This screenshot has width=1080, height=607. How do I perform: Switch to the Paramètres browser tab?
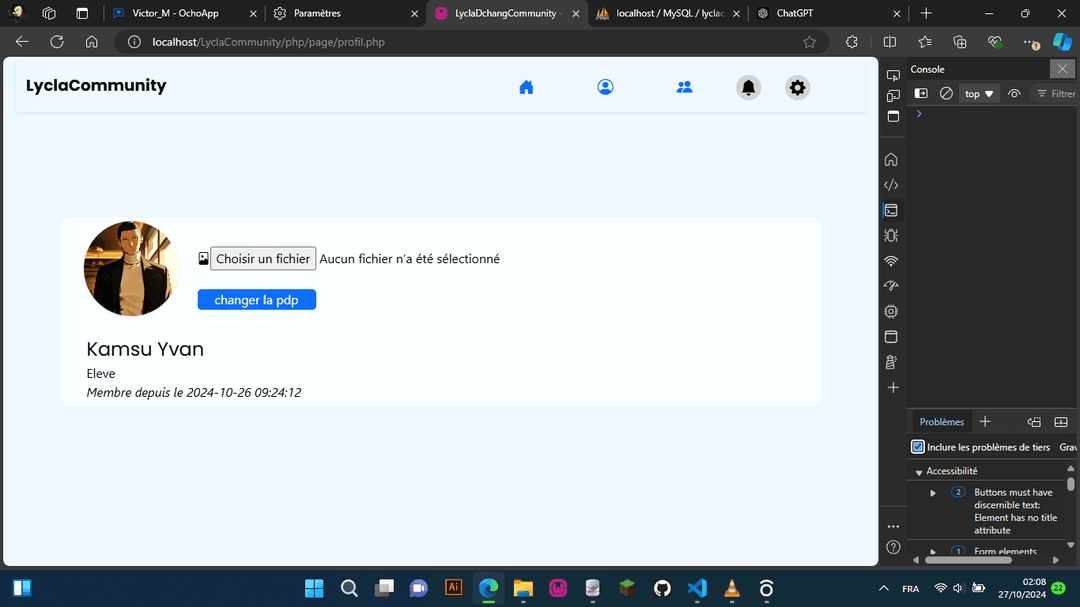345,14
